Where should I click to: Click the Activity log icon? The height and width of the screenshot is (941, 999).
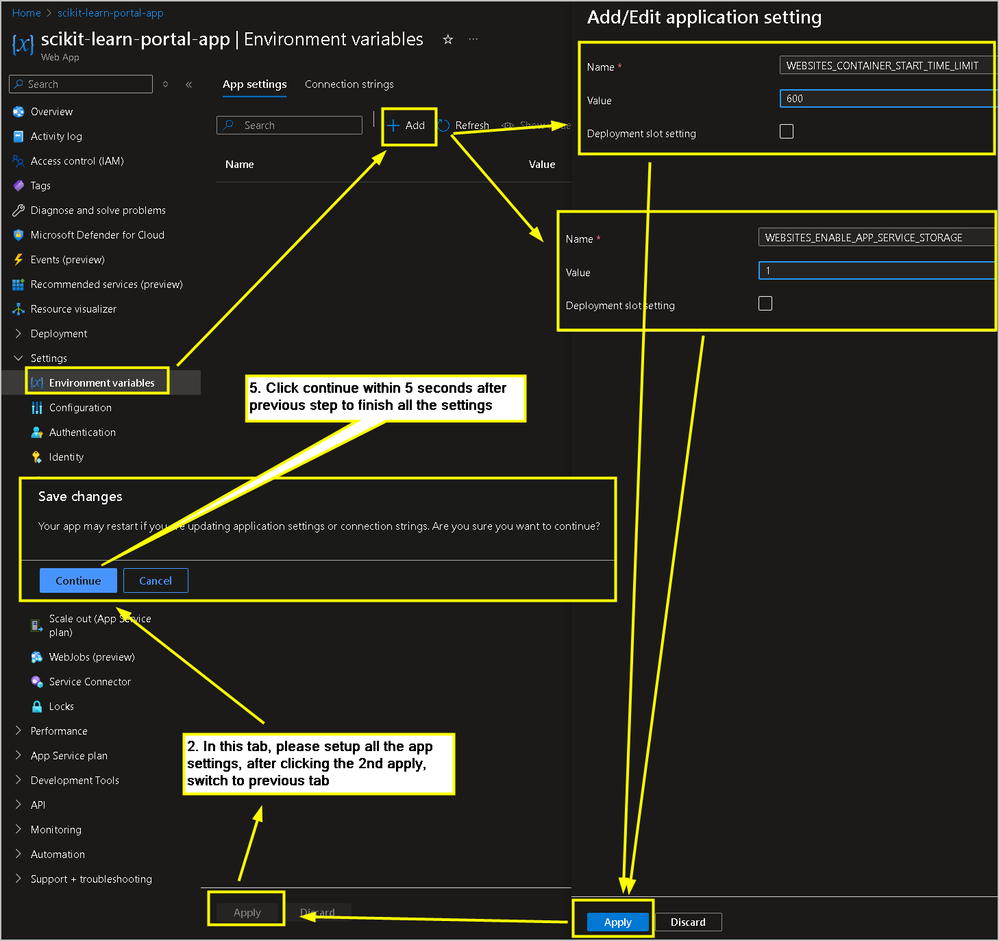(18, 136)
